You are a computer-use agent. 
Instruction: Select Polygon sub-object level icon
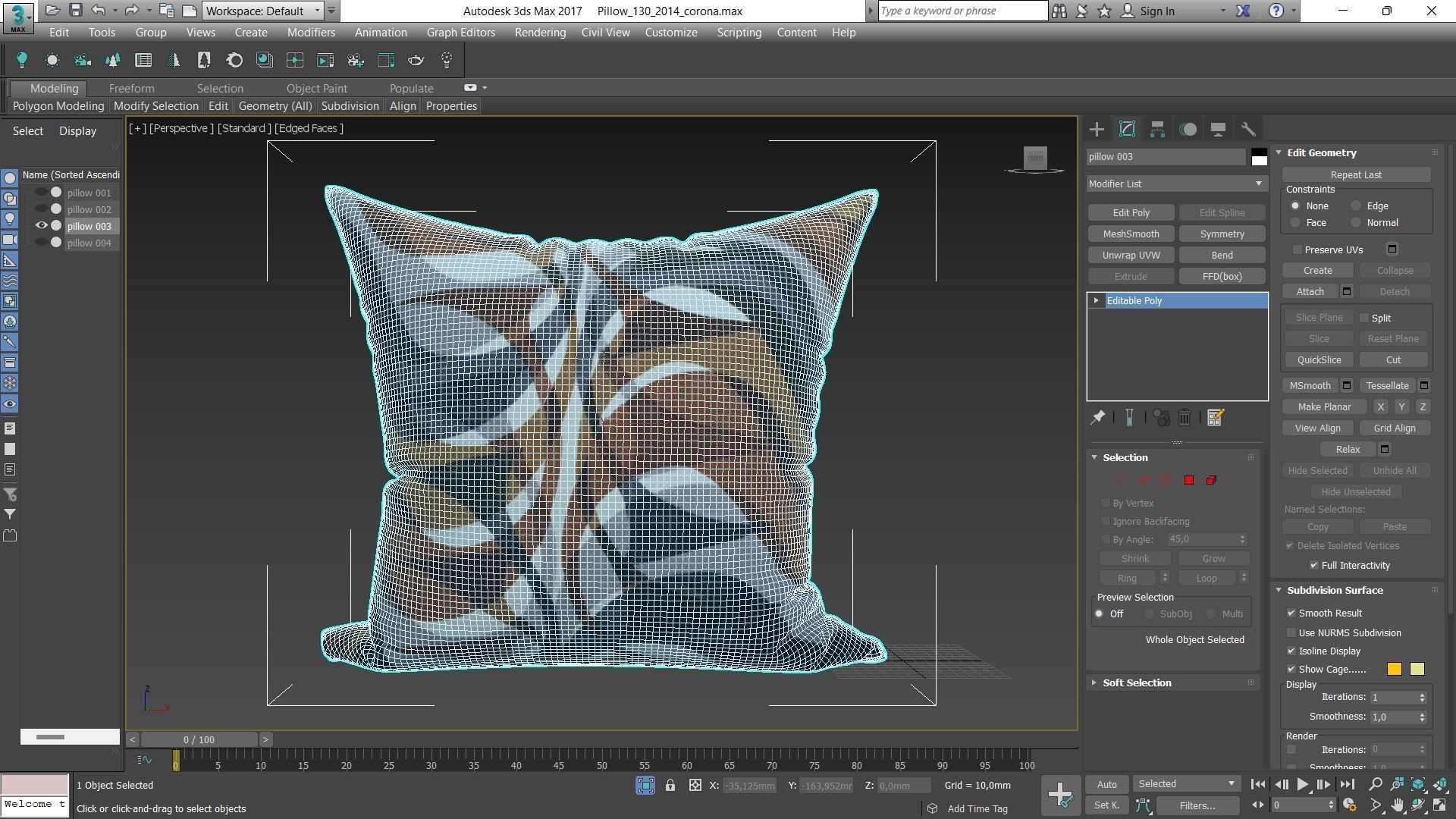[1189, 480]
